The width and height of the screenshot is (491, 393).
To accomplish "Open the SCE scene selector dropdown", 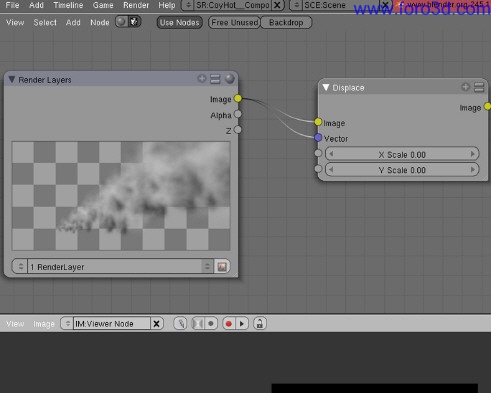I will pyautogui.click(x=296, y=5).
